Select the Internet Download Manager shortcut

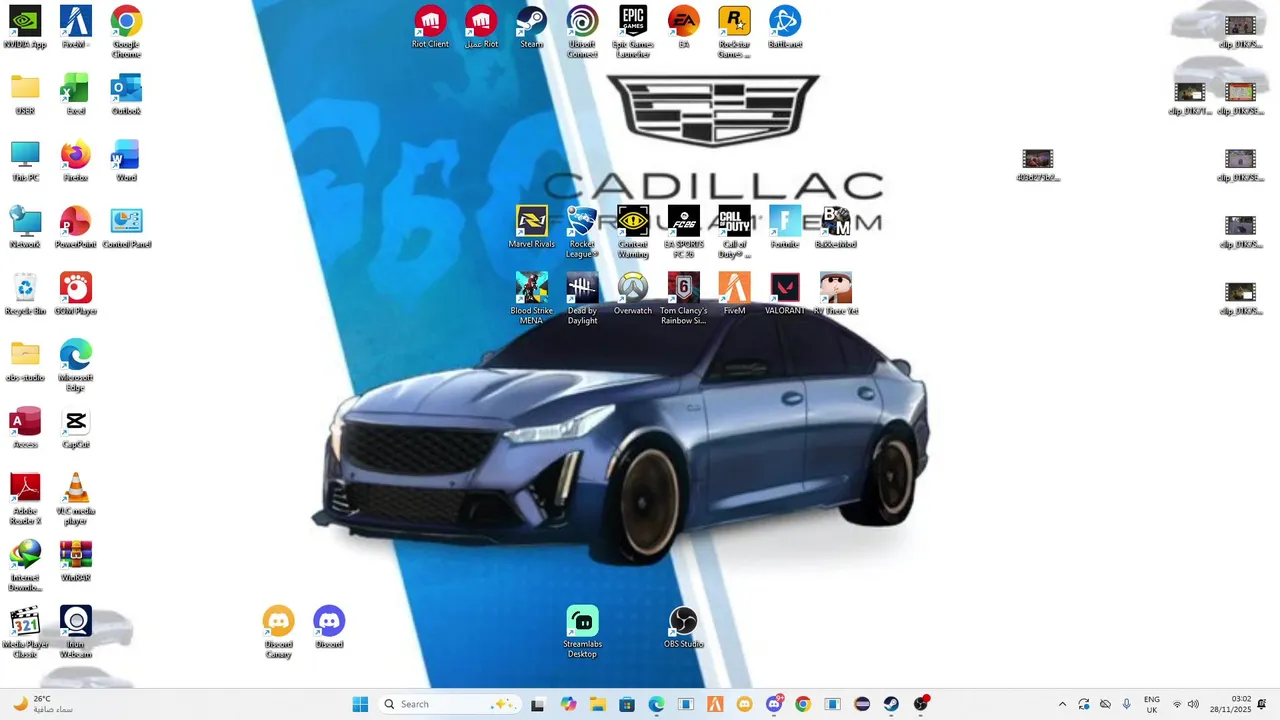(25, 566)
